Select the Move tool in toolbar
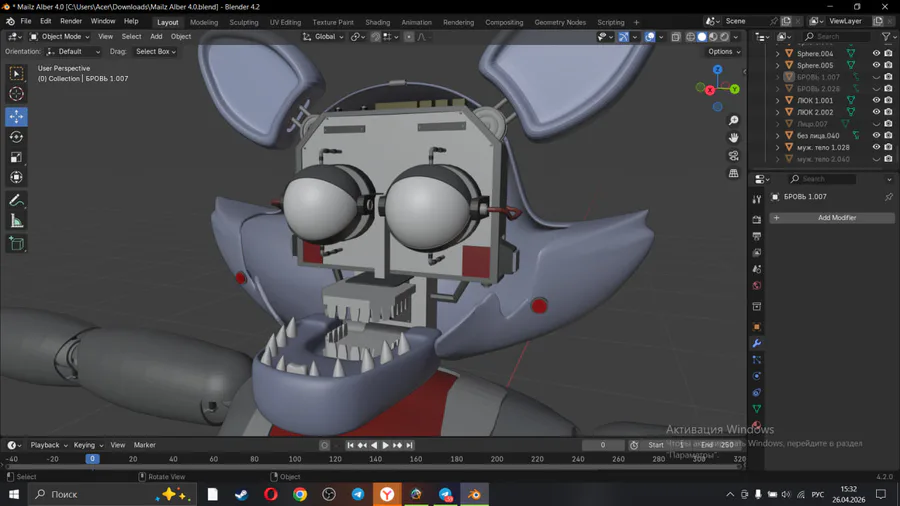Viewport: 900px width, 506px height. coord(16,116)
